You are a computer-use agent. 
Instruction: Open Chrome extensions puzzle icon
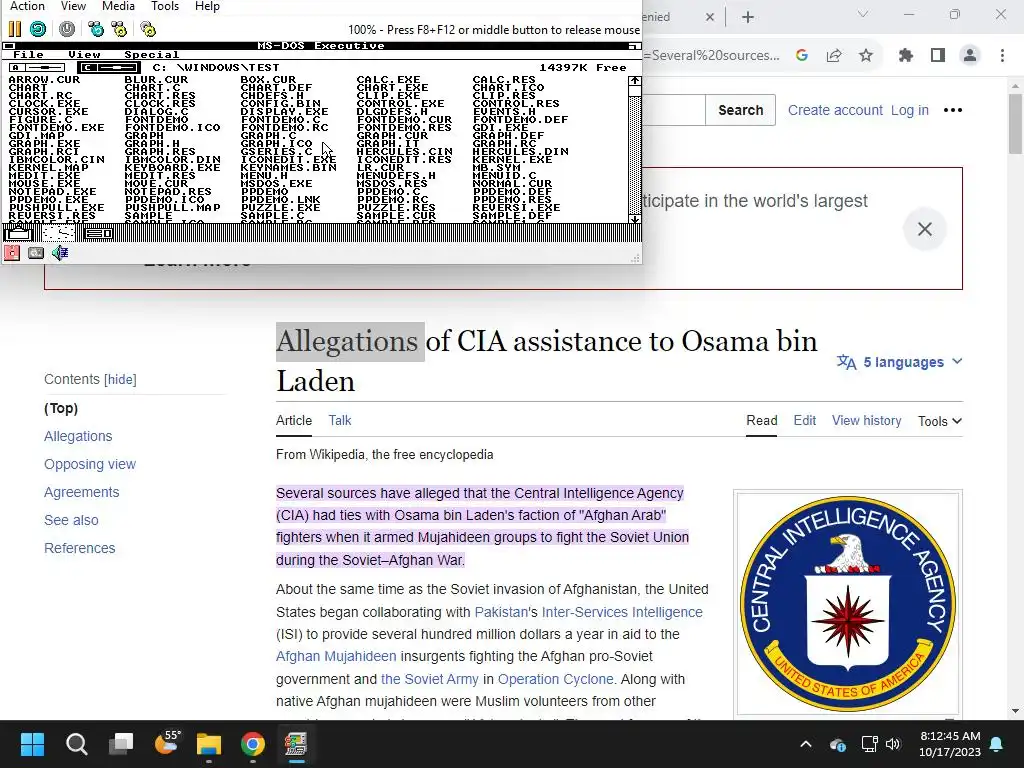point(906,56)
